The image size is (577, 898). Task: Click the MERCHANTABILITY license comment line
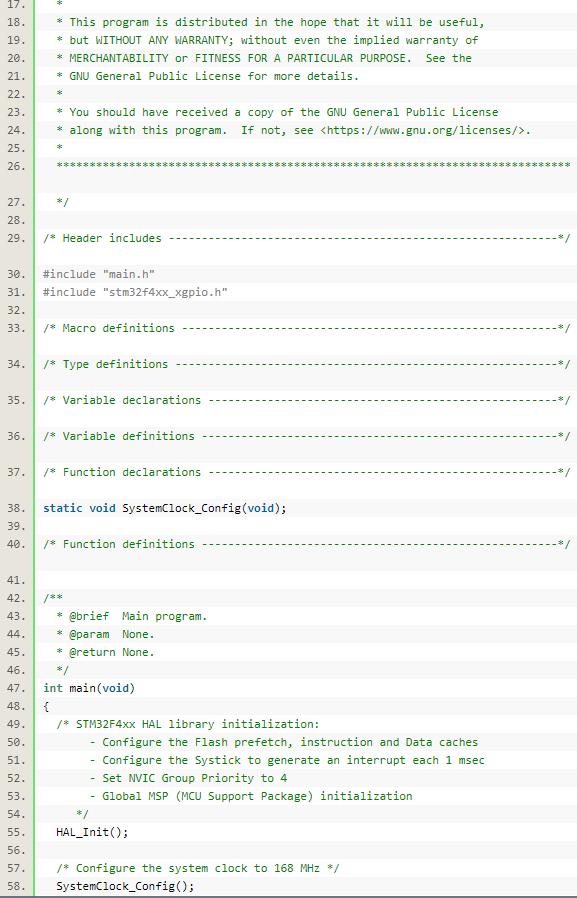click(x=264, y=58)
